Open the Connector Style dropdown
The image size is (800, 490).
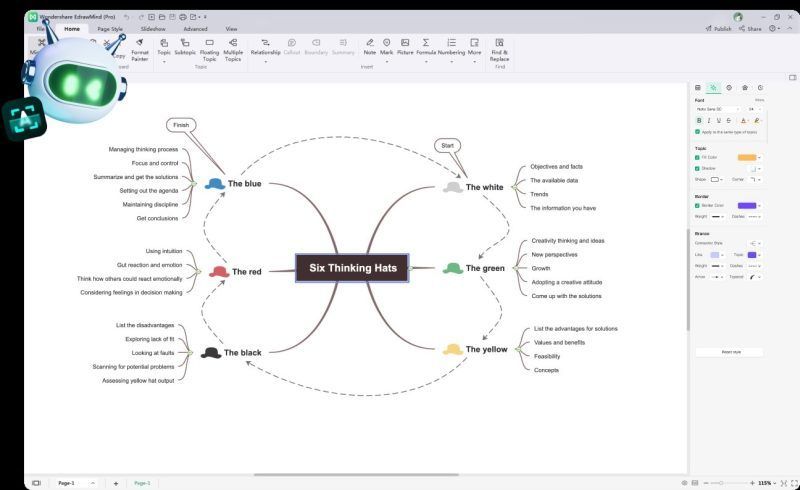coord(755,243)
